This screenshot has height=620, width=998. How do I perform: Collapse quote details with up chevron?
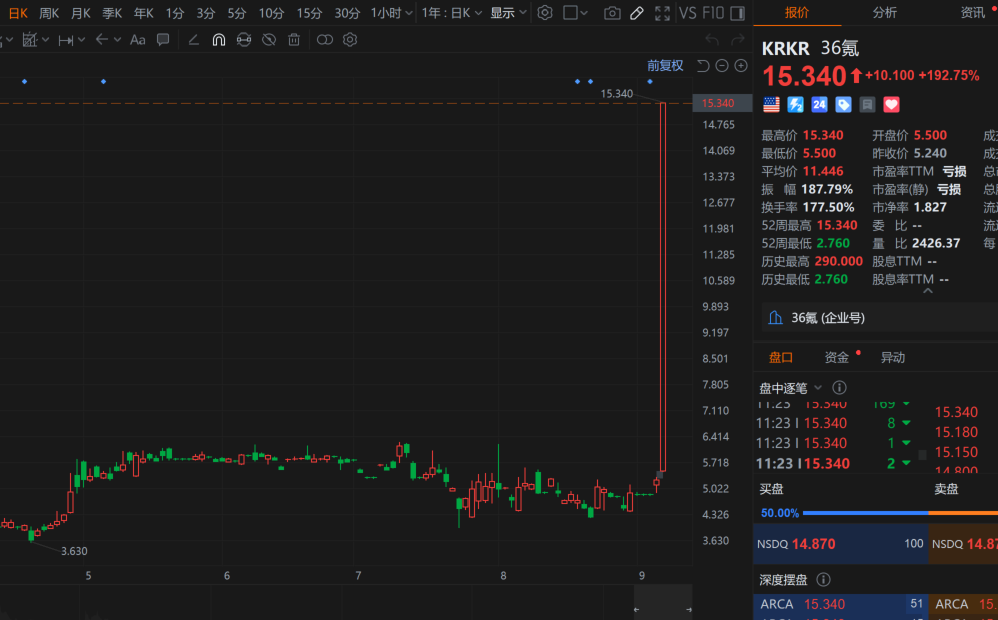click(x=928, y=290)
